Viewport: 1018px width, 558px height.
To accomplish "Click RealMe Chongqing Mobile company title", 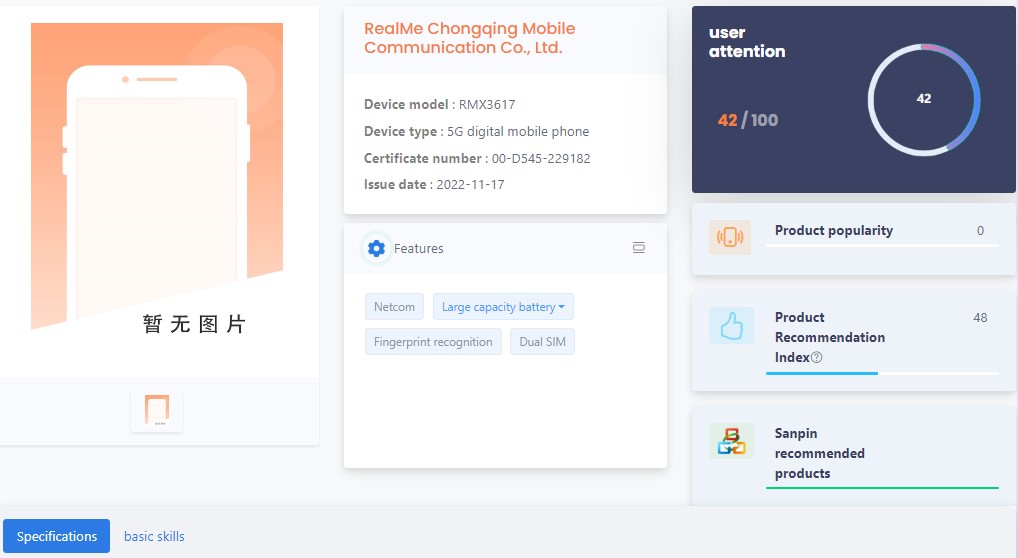I will [x=469, y=38].
